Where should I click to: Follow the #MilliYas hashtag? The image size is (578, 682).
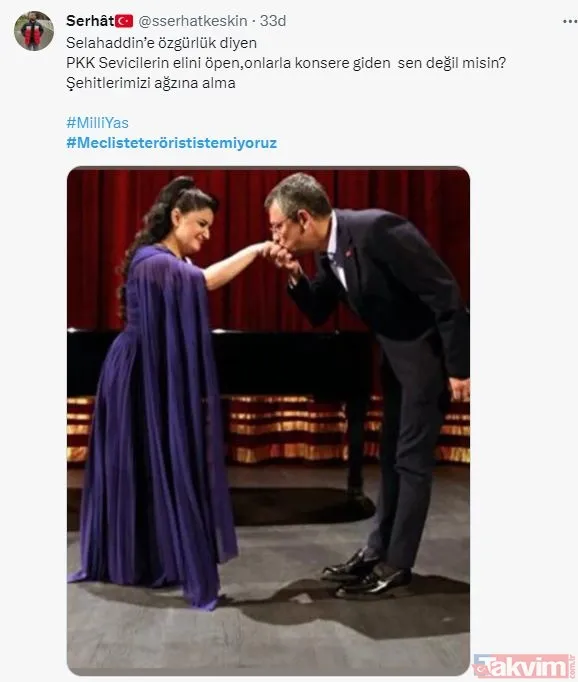click(x=97, y=123)
